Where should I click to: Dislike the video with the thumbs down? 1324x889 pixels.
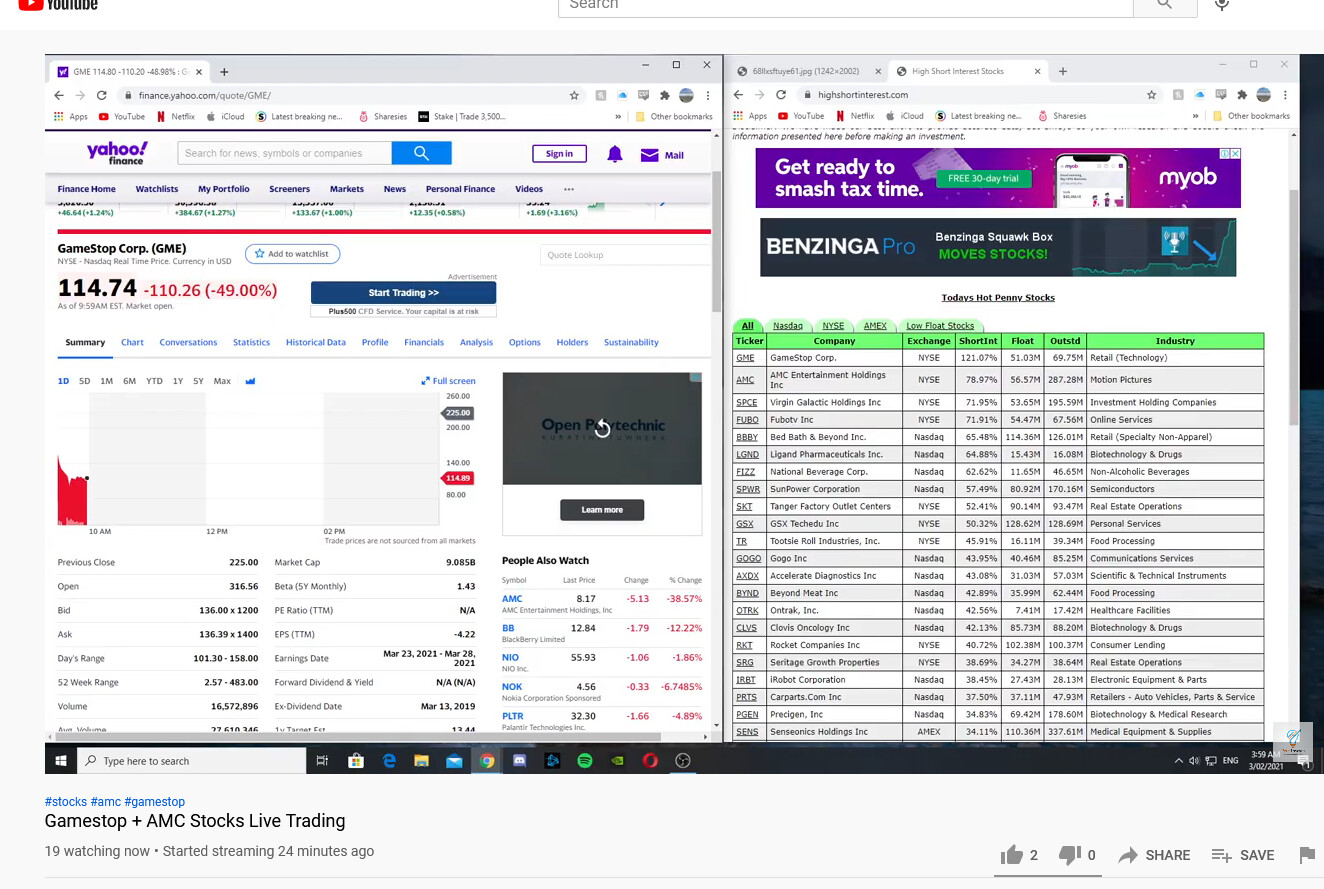point(1070,855)
